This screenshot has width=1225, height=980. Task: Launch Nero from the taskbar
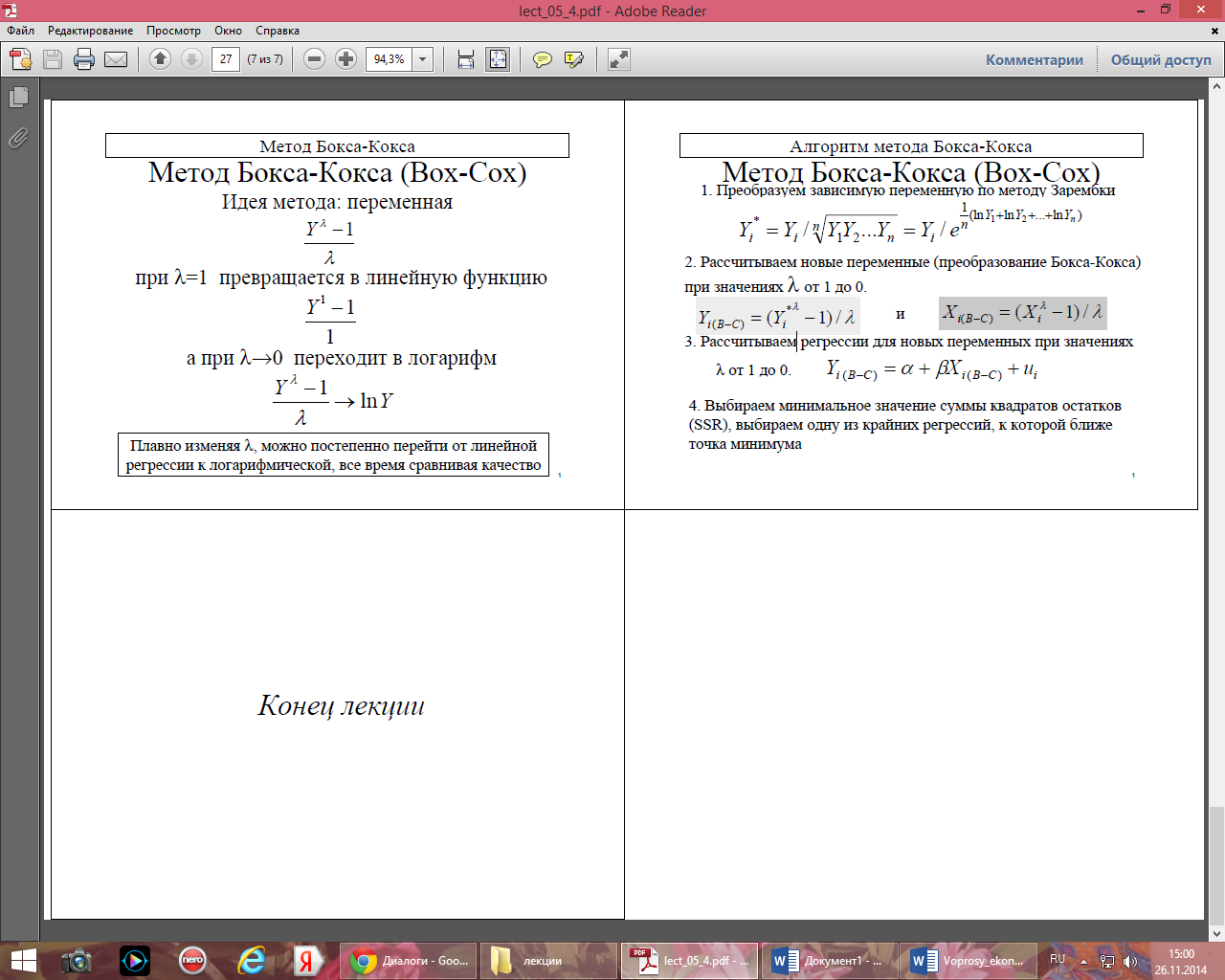point(192,960)
